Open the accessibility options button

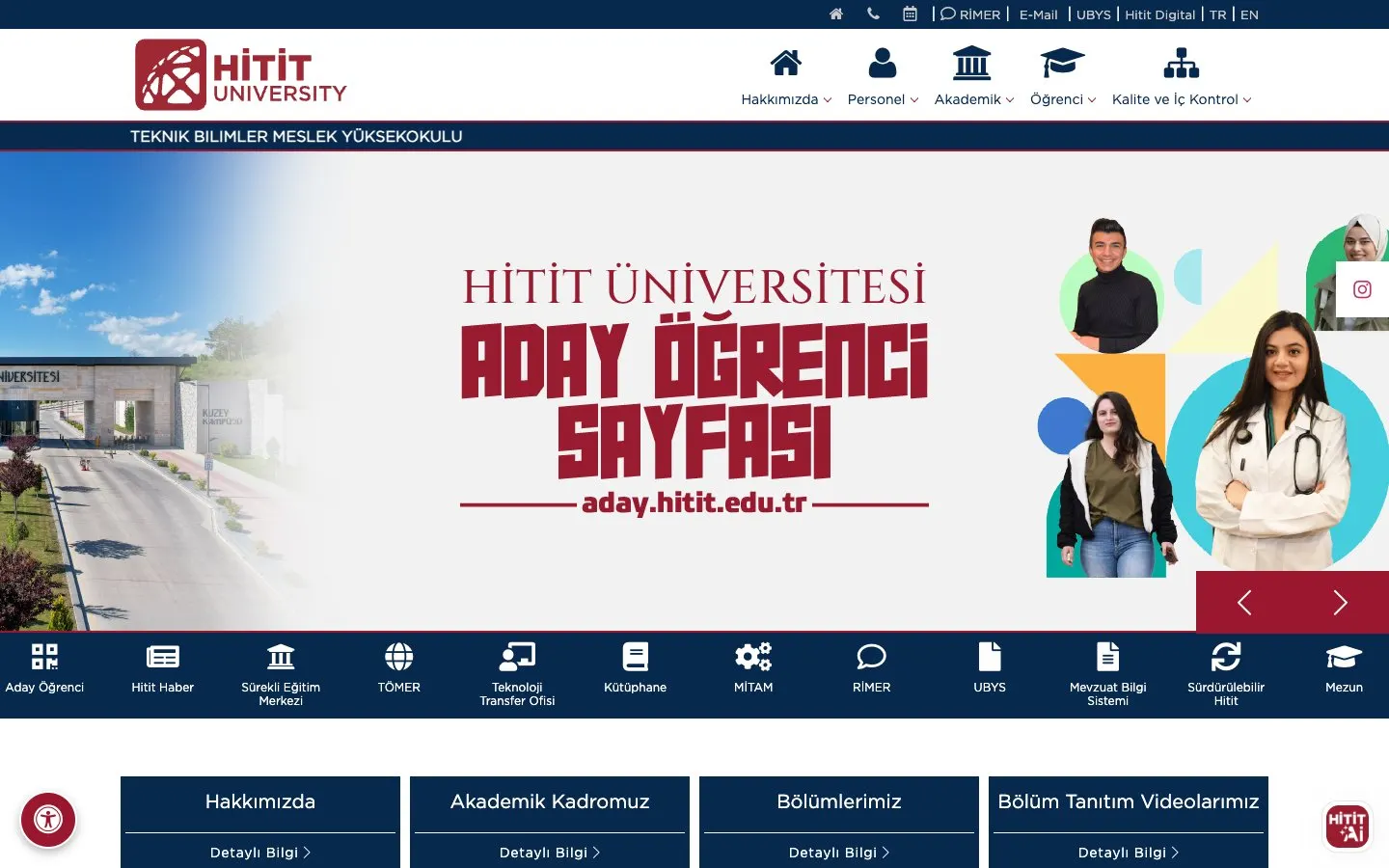pos(48,820)
